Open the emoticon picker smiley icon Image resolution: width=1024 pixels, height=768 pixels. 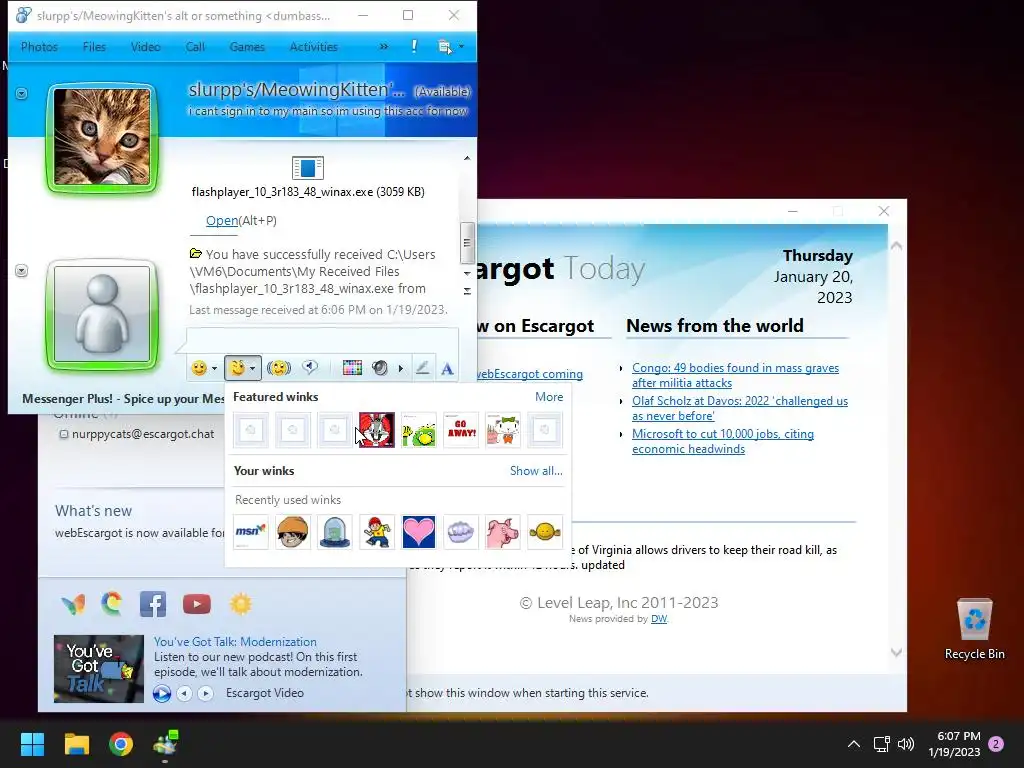pyautogui.click(x=199, y=368)
